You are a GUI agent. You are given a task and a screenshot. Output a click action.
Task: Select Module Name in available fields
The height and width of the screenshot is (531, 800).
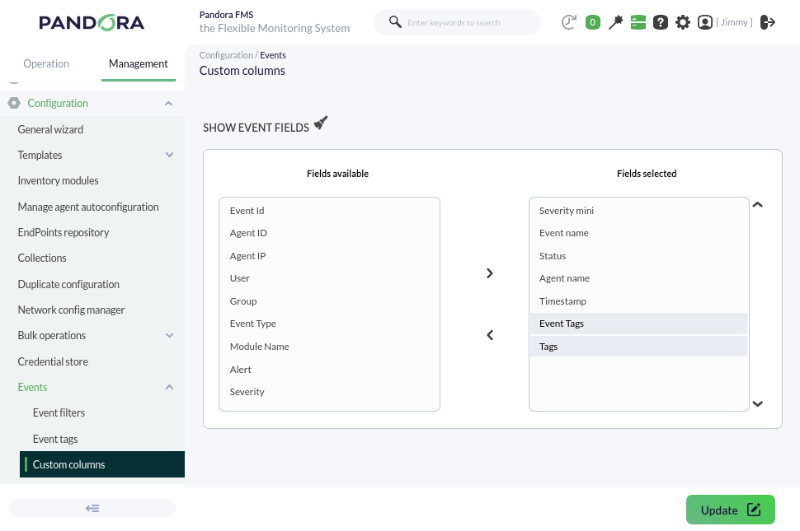point(329,346)
